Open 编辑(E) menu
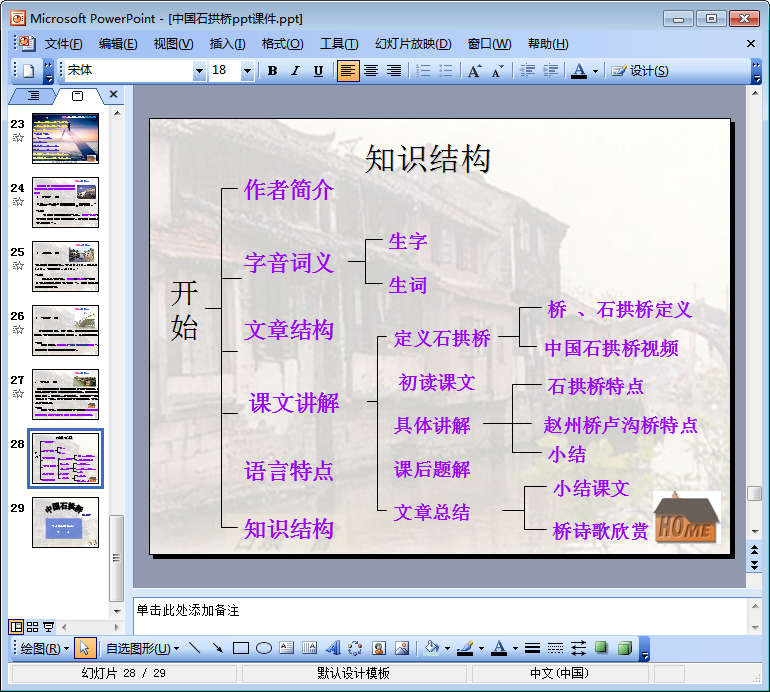 tap(118, 44)
